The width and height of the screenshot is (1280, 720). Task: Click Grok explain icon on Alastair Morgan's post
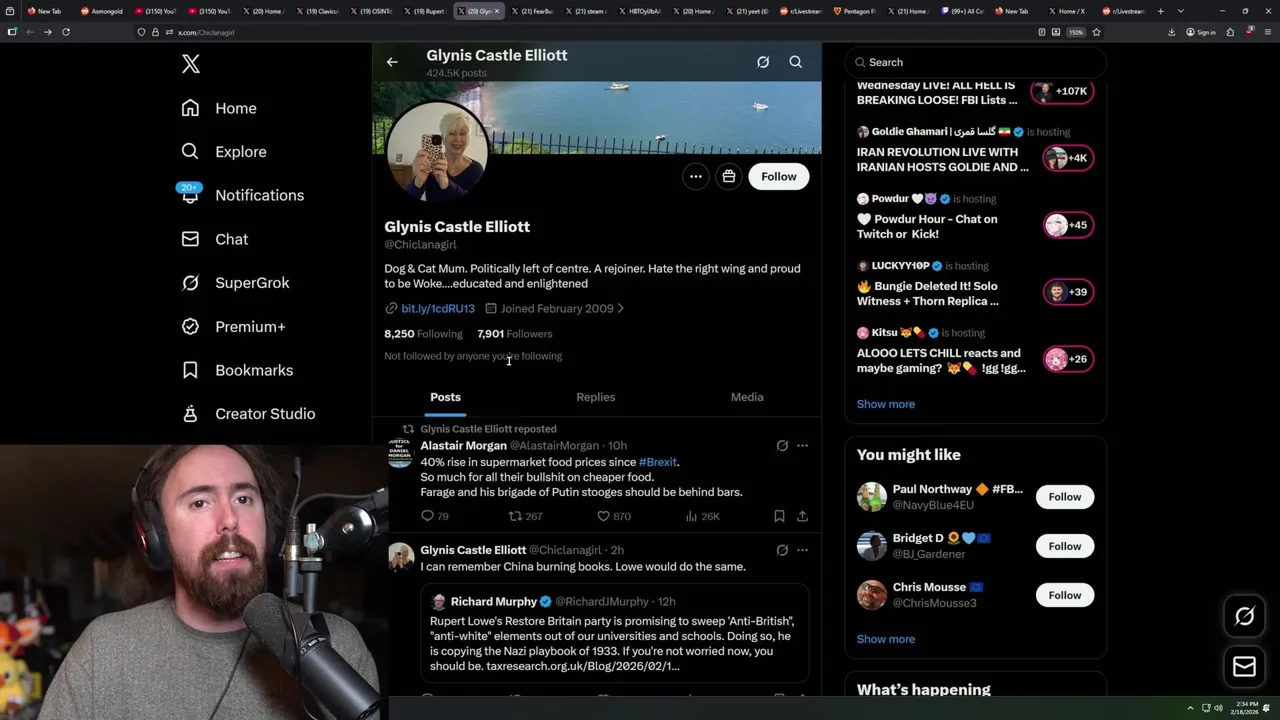point(782,446)
